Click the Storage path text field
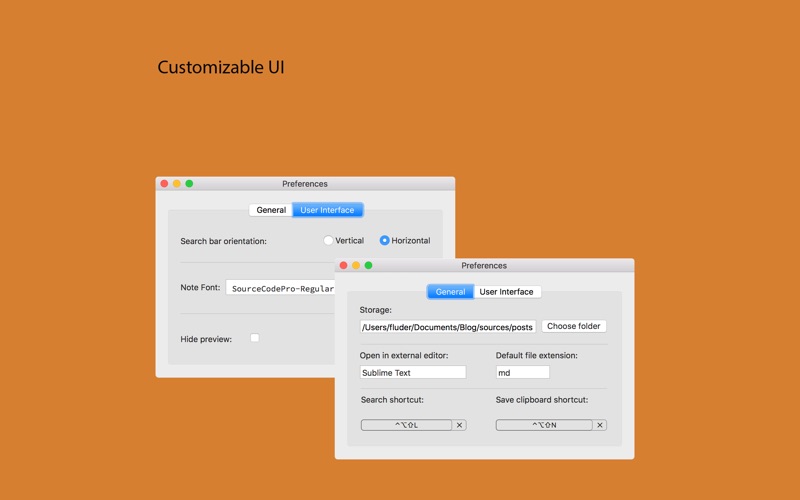 pyautogui.click(x=447, y=327)
